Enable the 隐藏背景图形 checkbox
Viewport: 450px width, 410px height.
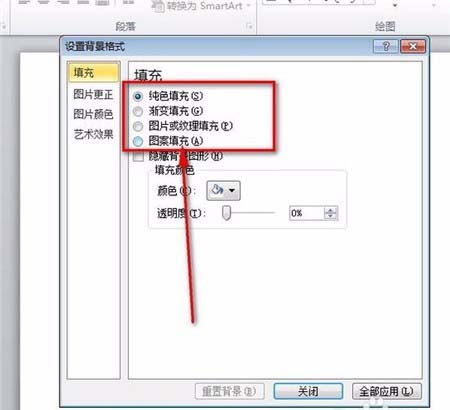coord(138,156)
